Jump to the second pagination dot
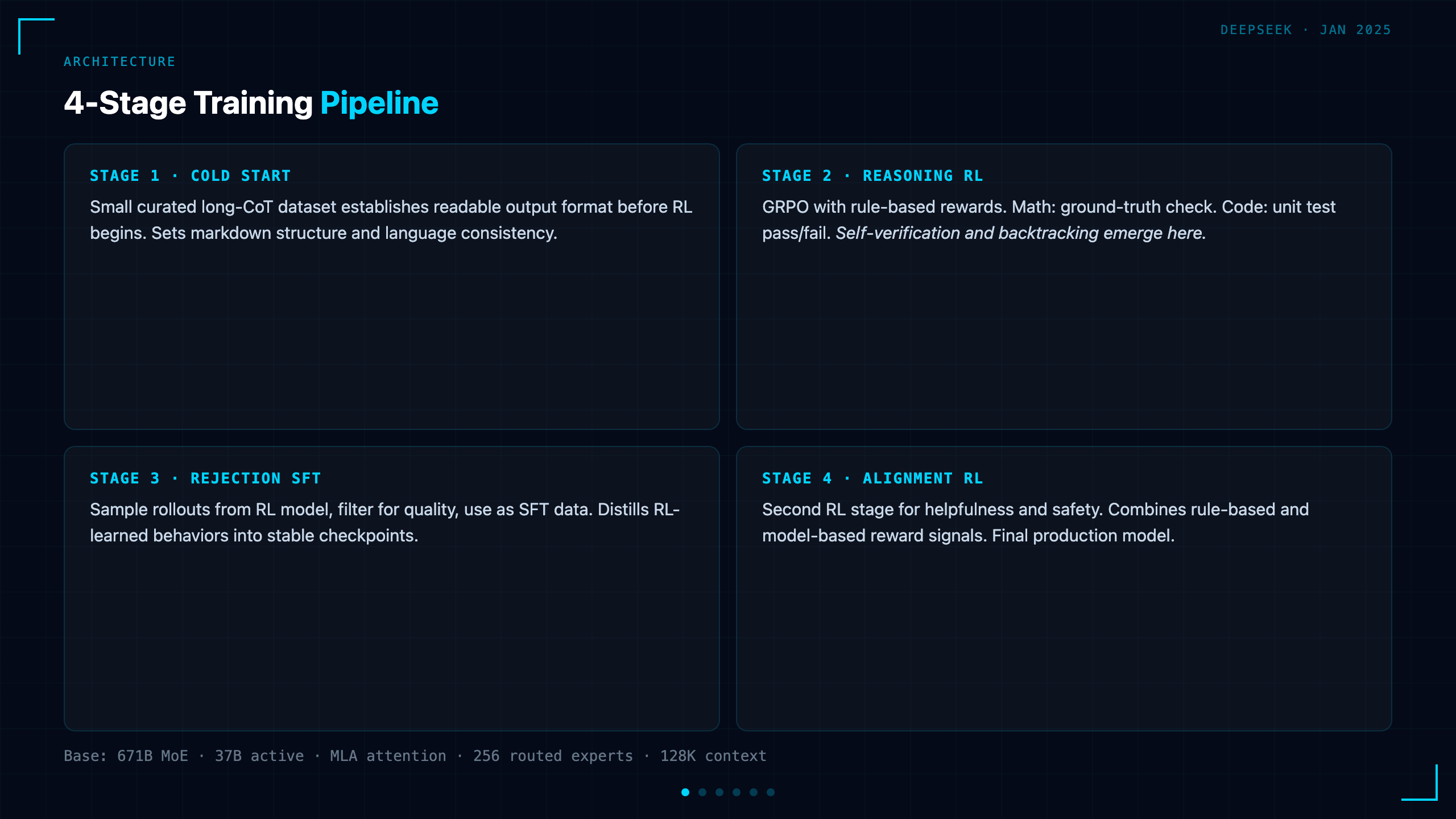 (702, 792)
